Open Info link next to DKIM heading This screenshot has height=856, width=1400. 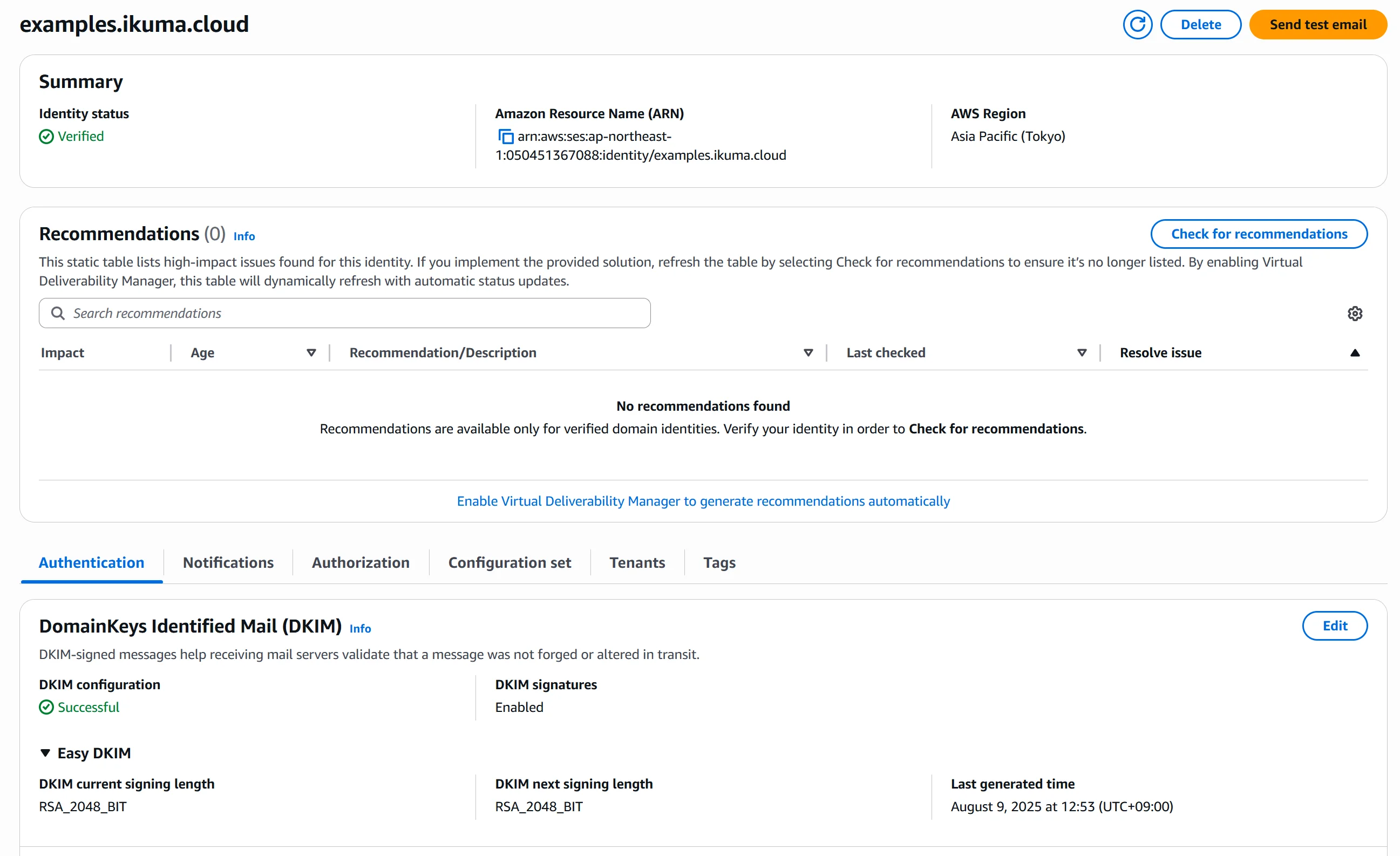(x=360, y=629)
